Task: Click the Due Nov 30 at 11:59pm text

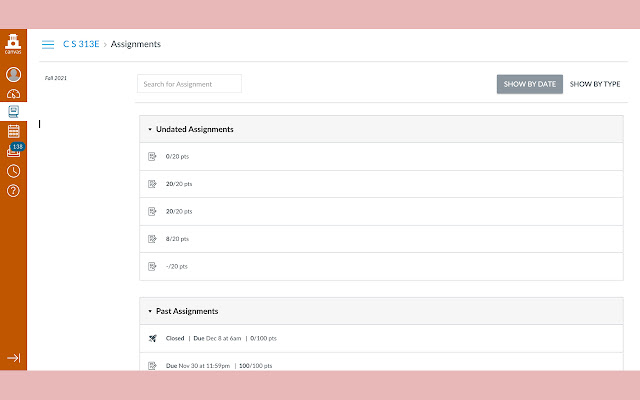Action: (198, 366)
